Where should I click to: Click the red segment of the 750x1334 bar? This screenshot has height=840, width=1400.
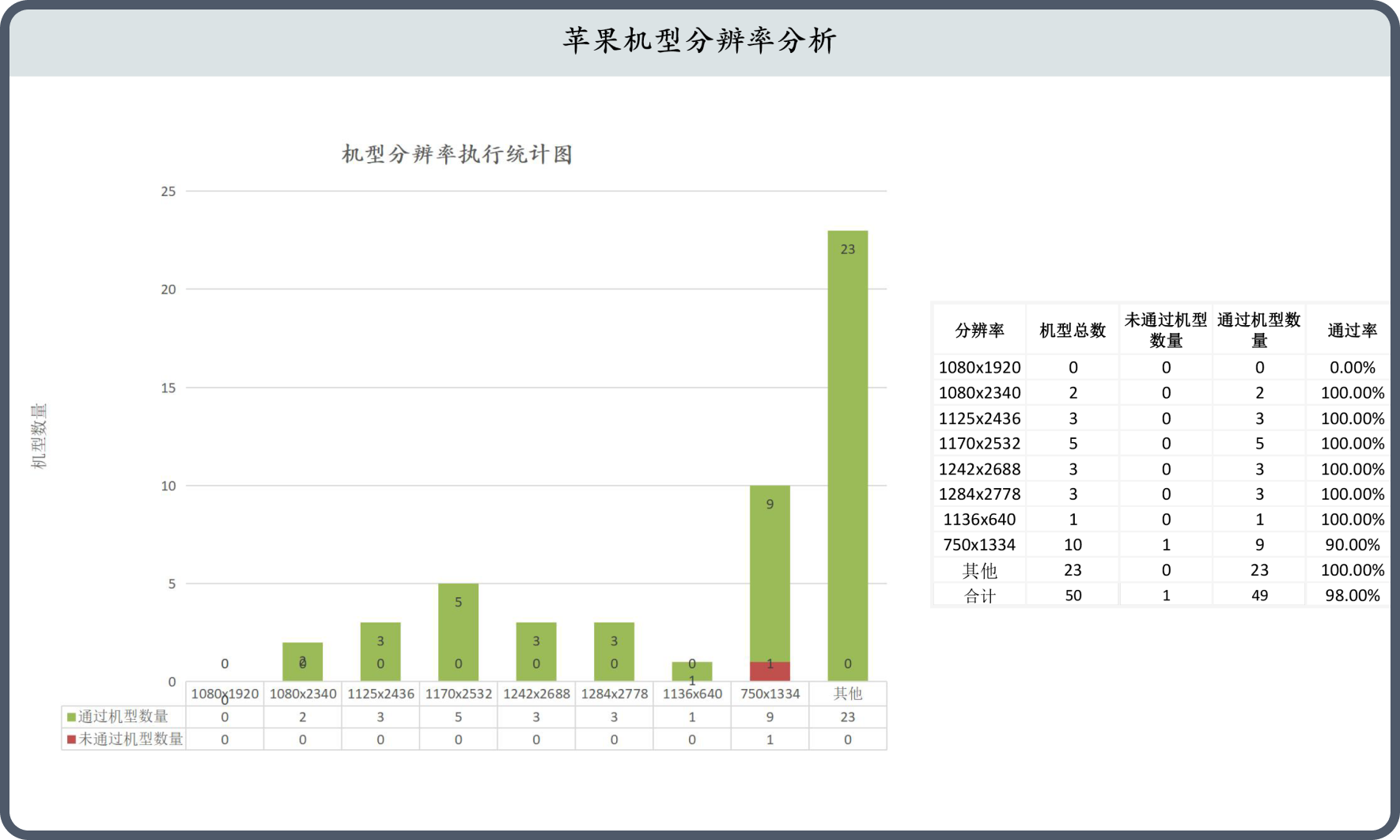[770, 672]
